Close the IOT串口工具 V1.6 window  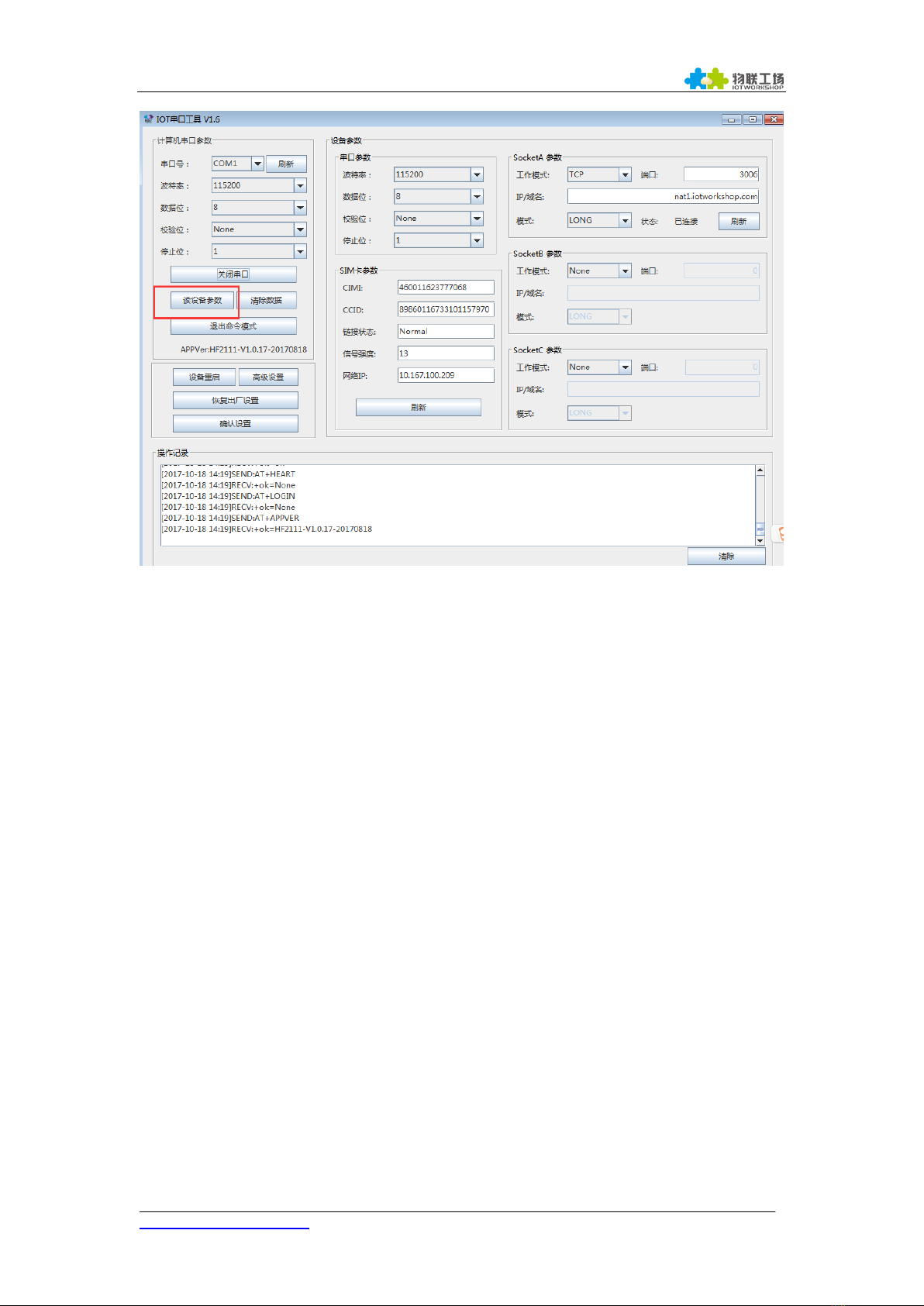(774, 119)
